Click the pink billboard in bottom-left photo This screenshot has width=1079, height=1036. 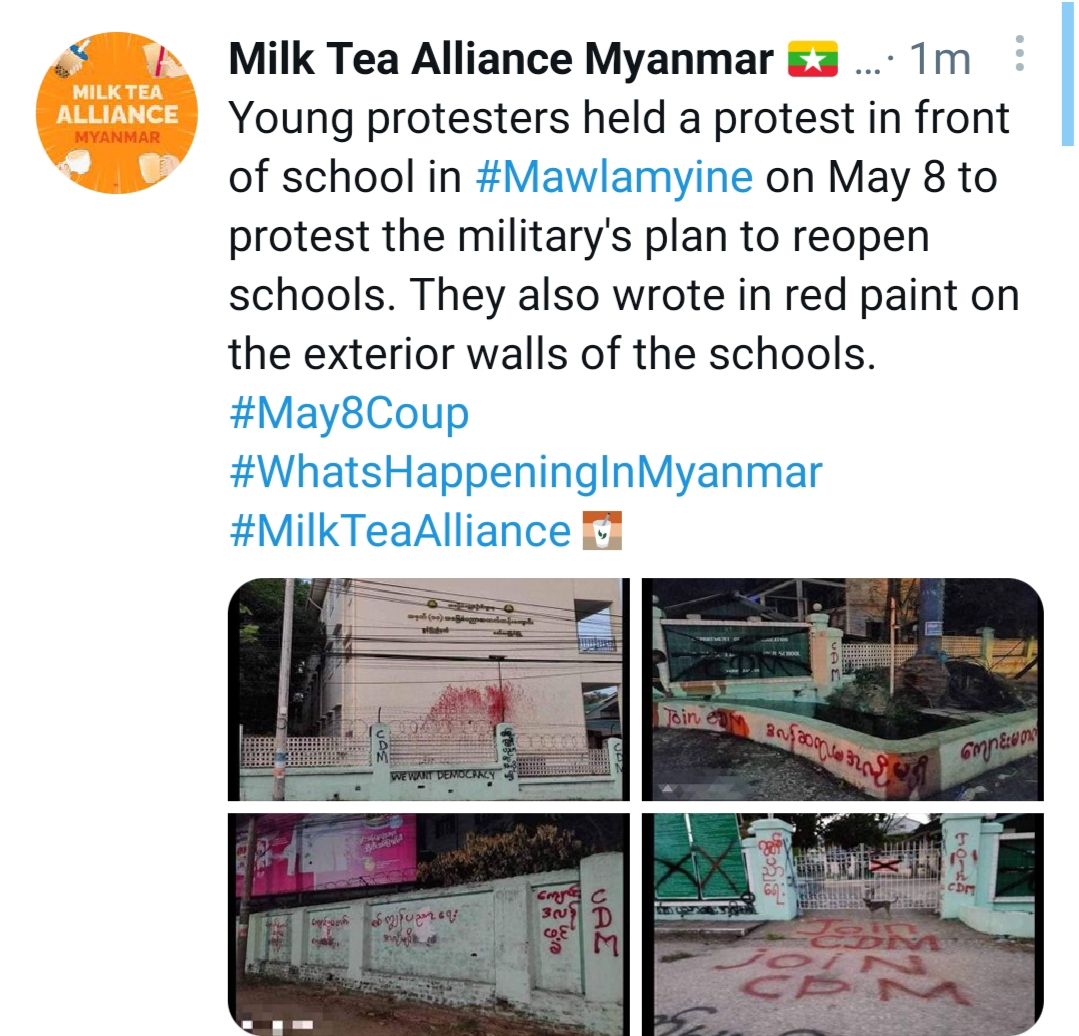click(327, 852)
